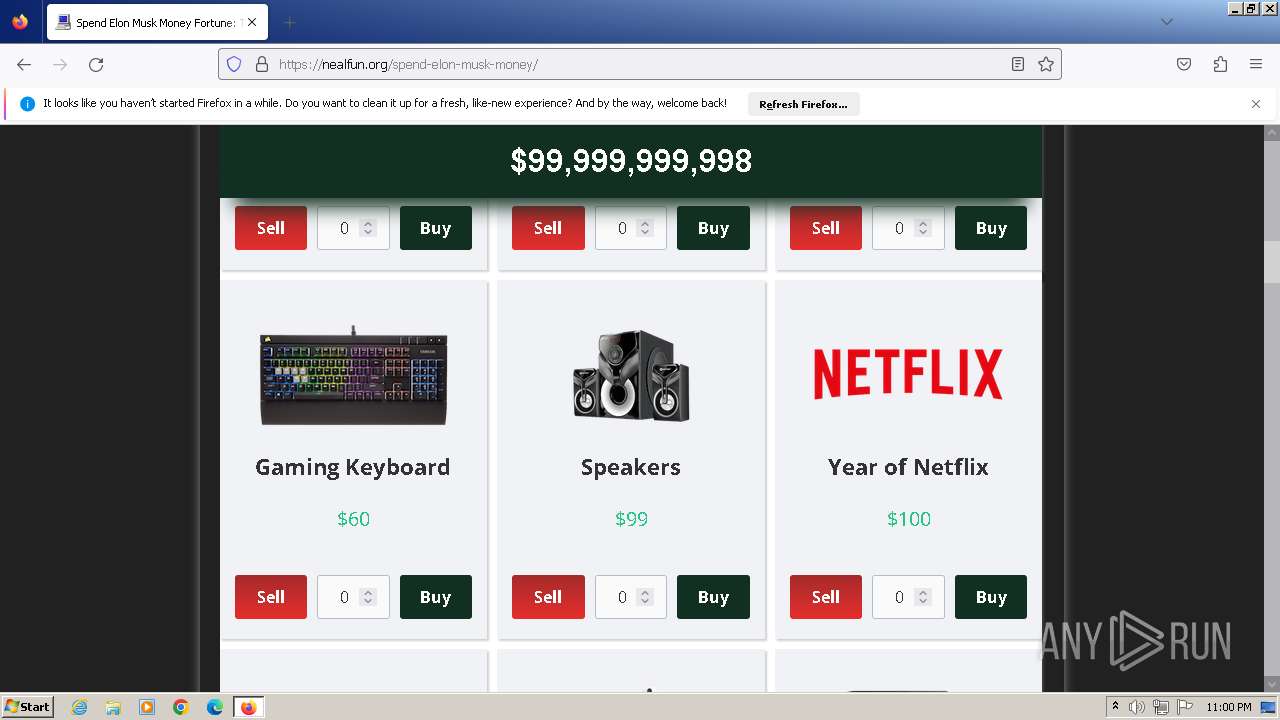1280x720 pixels.
Task: Click the address bar URL field
Action: coord(640,64)
